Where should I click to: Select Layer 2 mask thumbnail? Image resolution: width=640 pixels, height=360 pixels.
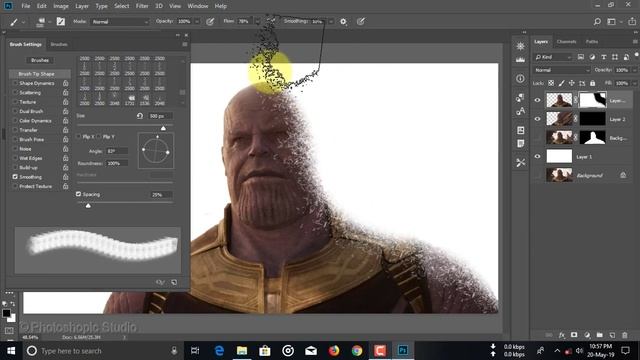(592, 119)
